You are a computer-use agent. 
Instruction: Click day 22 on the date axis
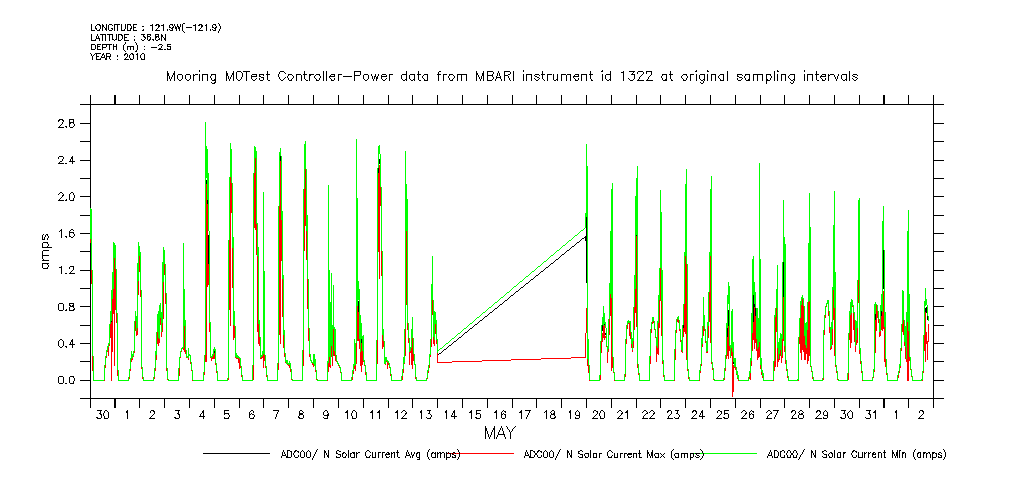648,414
